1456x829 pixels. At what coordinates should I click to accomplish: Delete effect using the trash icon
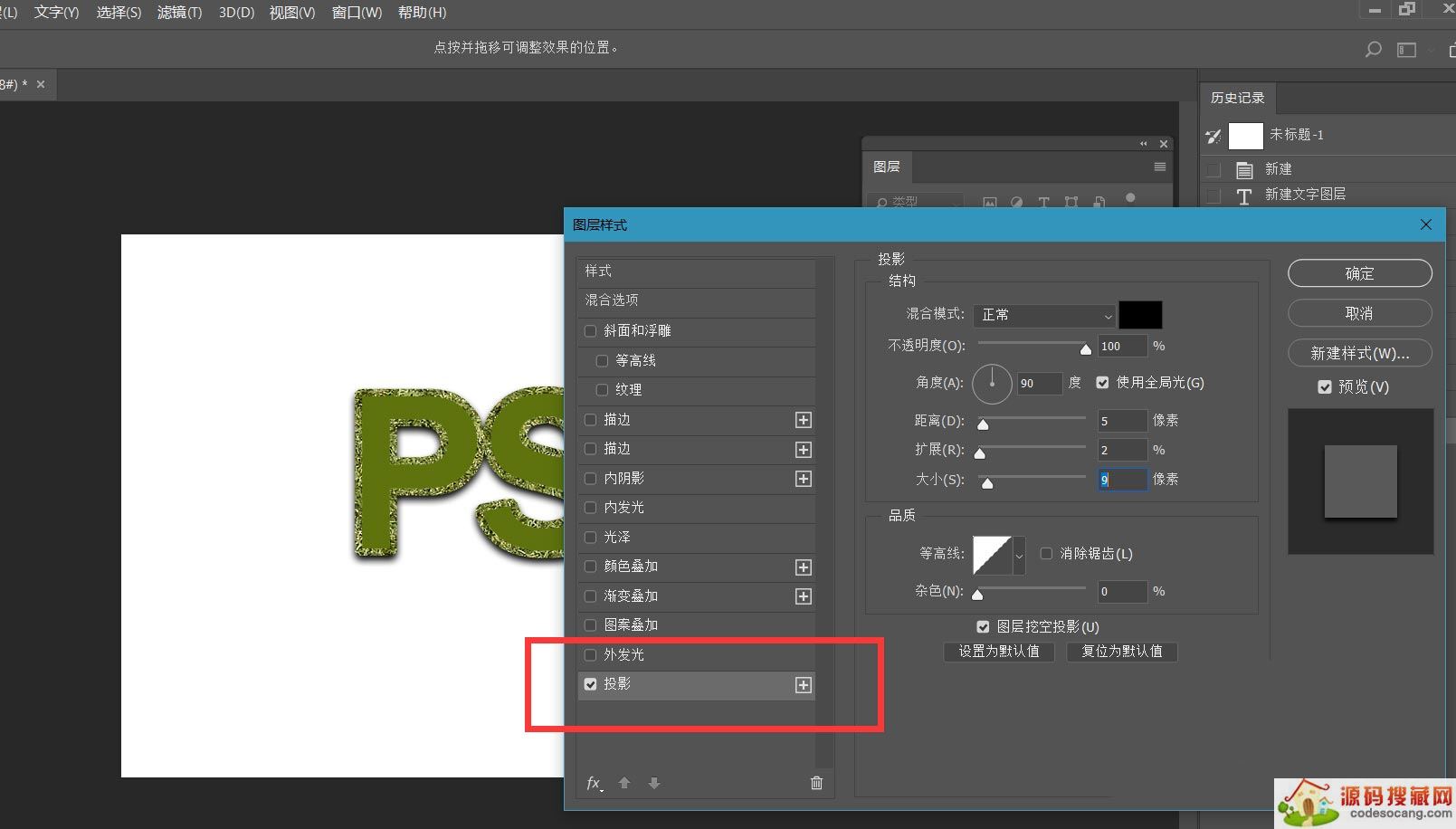pos(816,783)
